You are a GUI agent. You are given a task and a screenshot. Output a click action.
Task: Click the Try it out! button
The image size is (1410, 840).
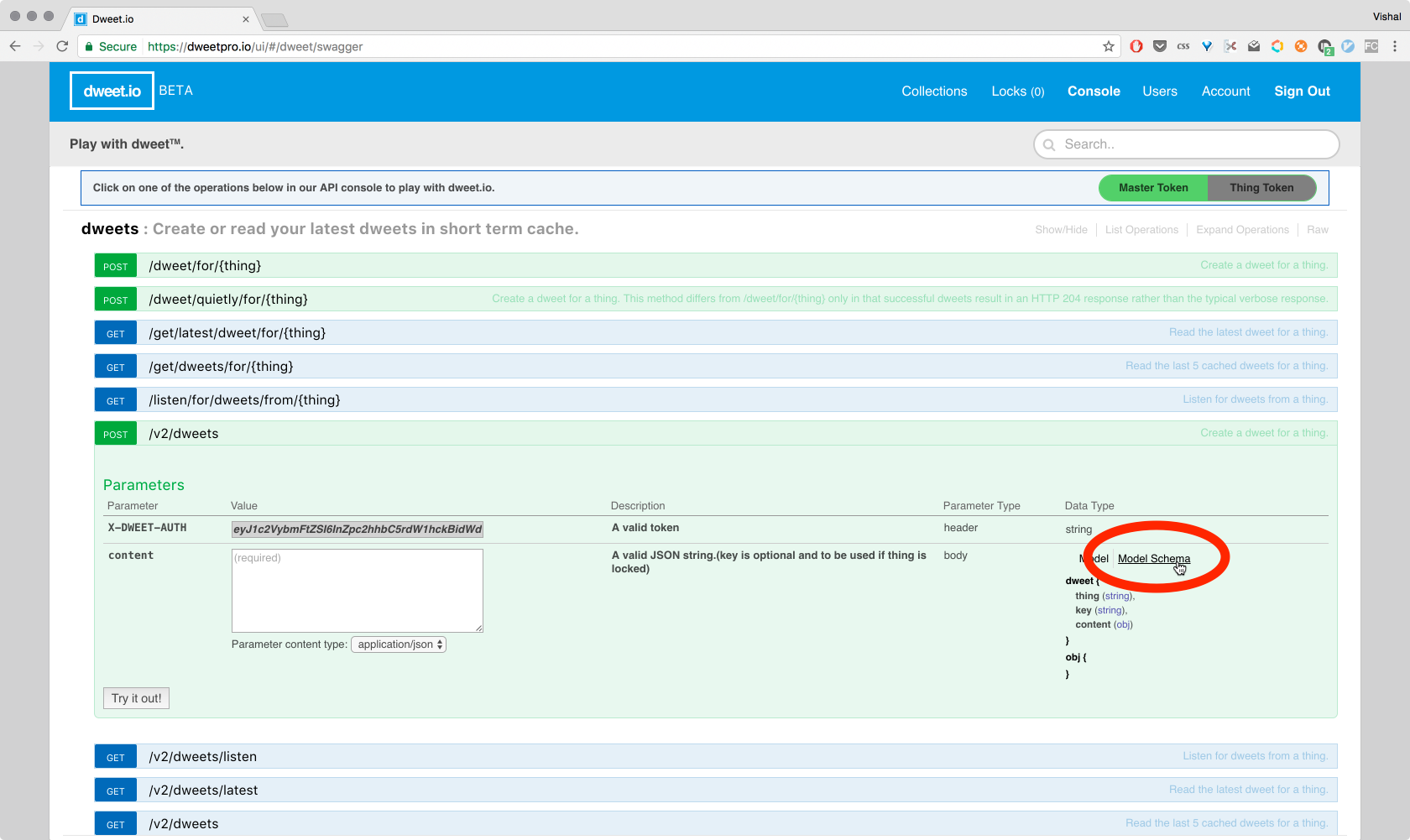coord(136,698)
